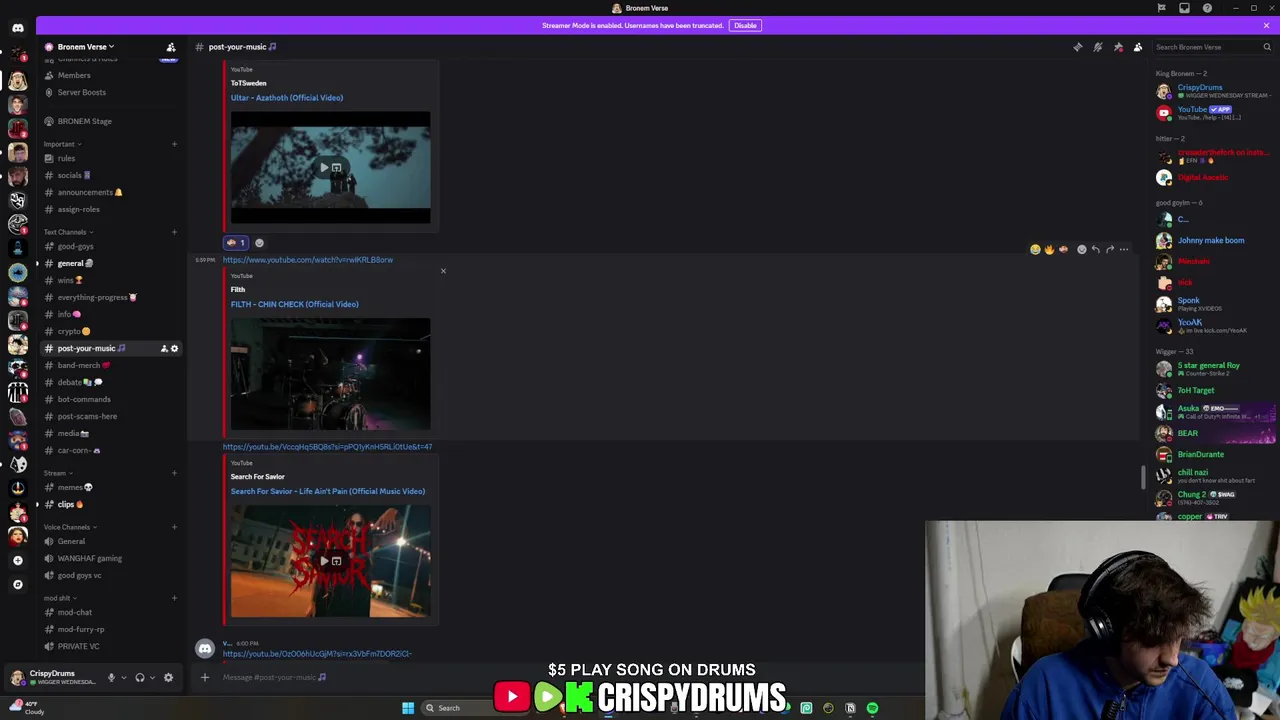
Task: Open Bronem Verse server dropdown
Action: (85, 47)
